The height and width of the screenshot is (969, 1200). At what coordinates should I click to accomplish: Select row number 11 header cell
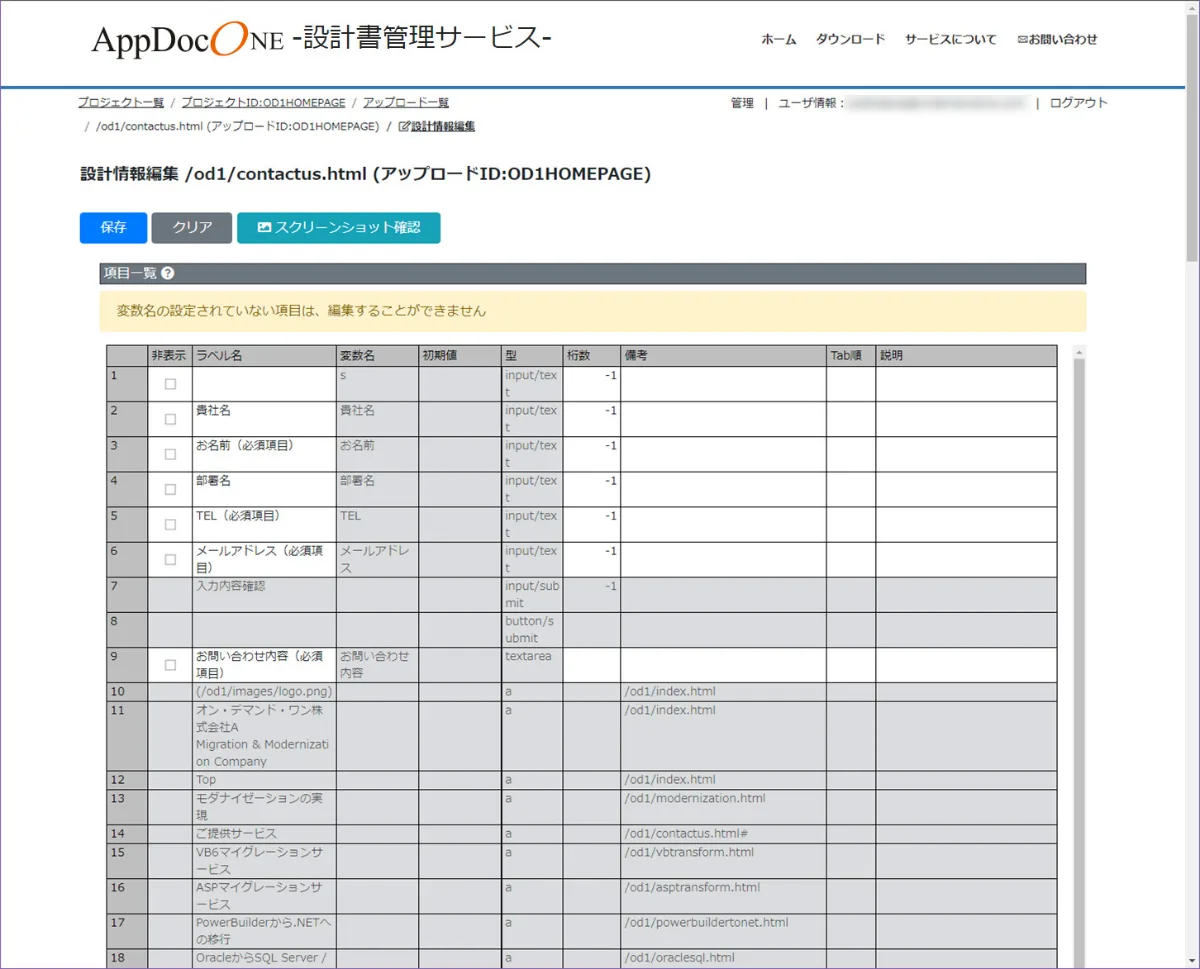[127, 736]
